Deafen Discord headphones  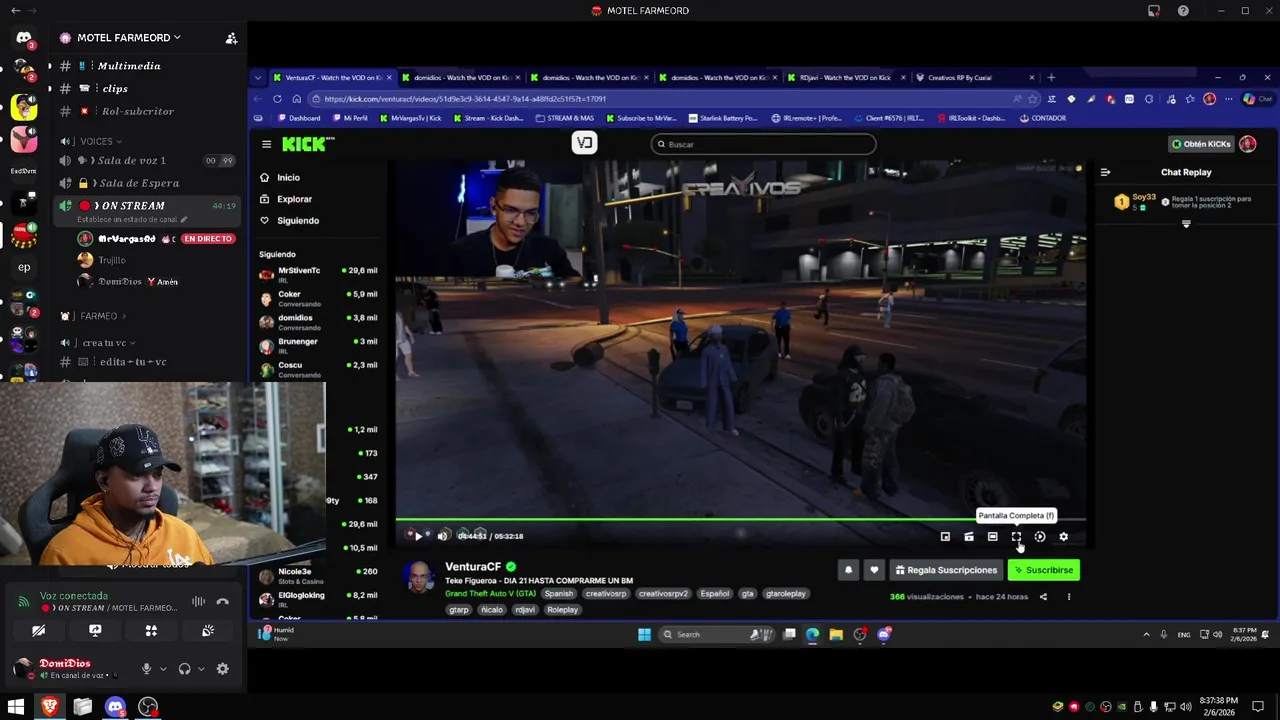tap(184, 669)
